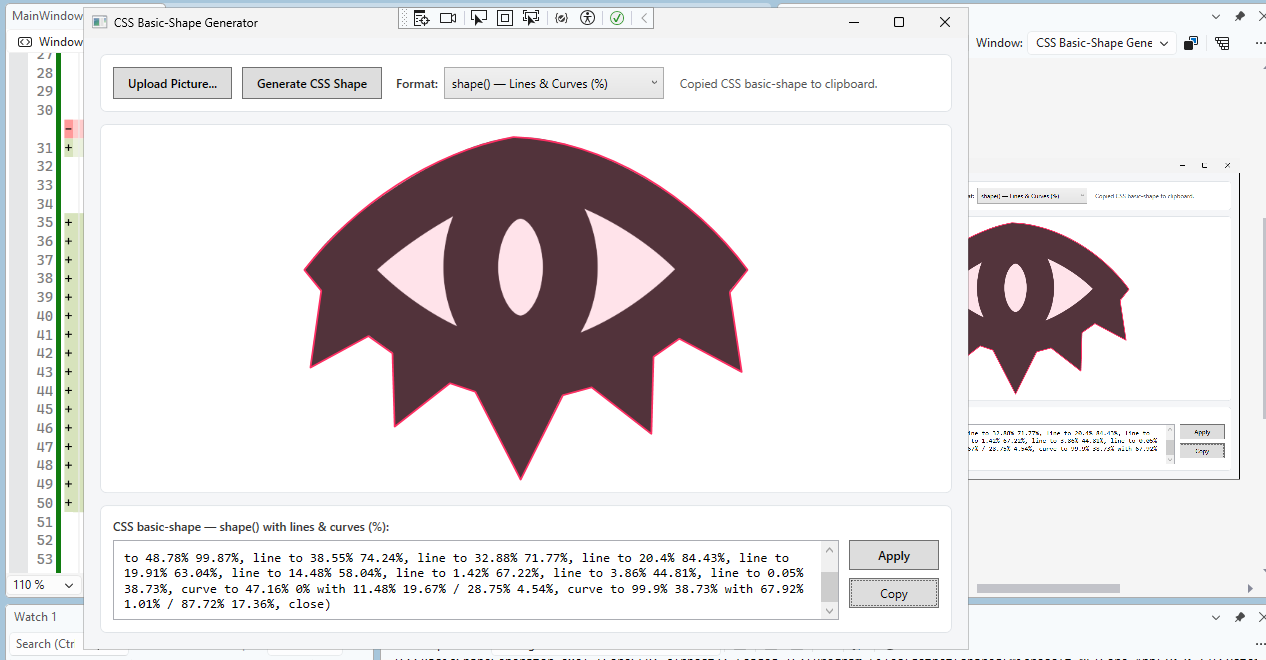The width and height of the screenshot is (1266, 660).
Task: Copy the CSS shape to clipboard
Action: coord(894,593)
